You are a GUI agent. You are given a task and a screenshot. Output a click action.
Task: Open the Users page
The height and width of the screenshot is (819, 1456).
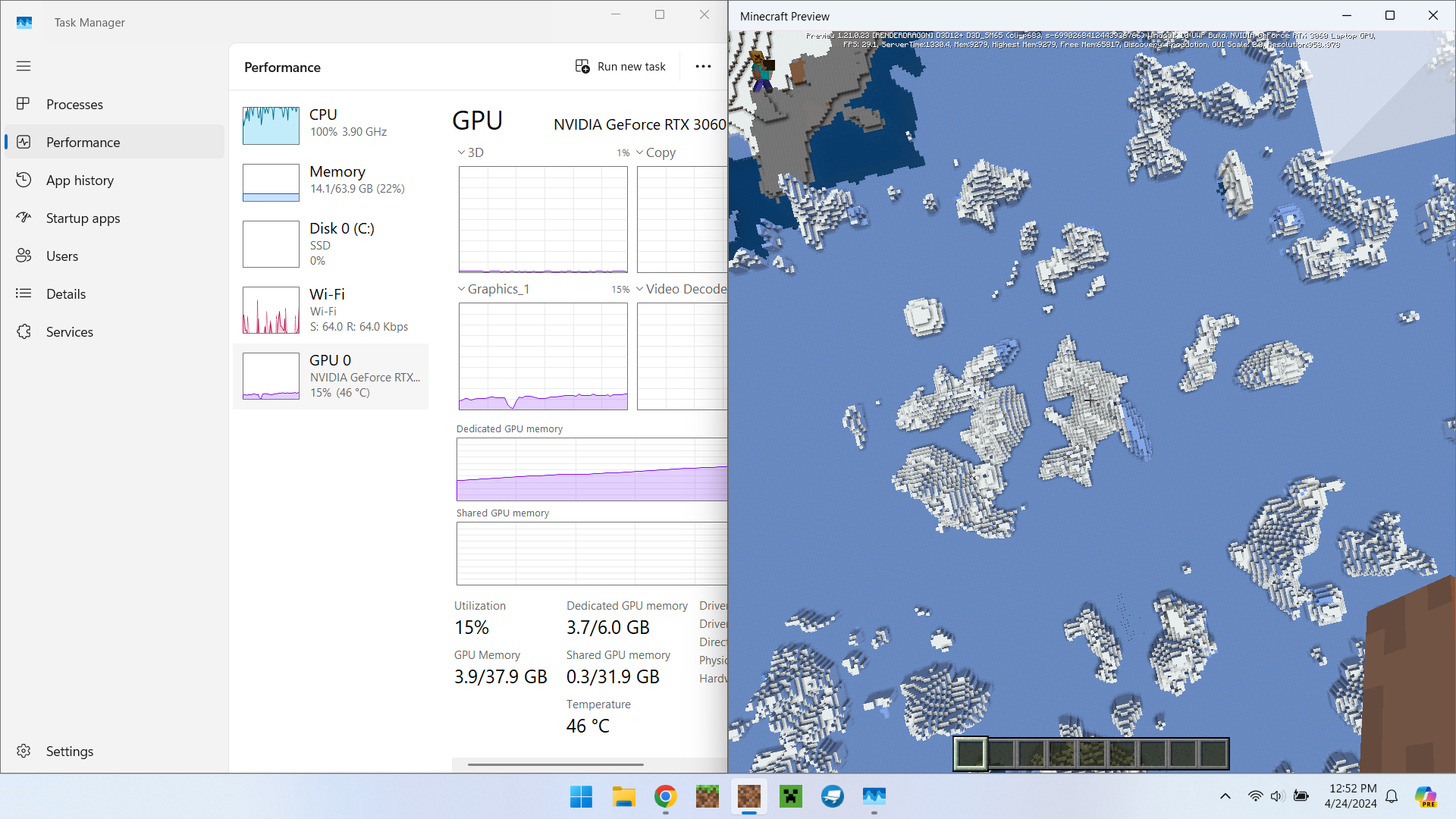61,256
